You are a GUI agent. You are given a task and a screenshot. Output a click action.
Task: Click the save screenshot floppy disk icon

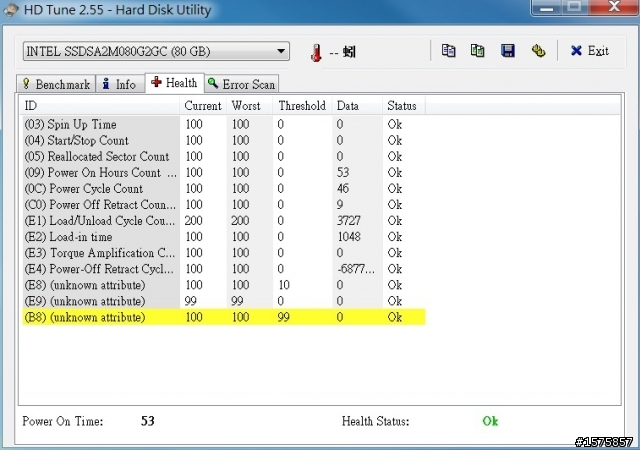507,51
